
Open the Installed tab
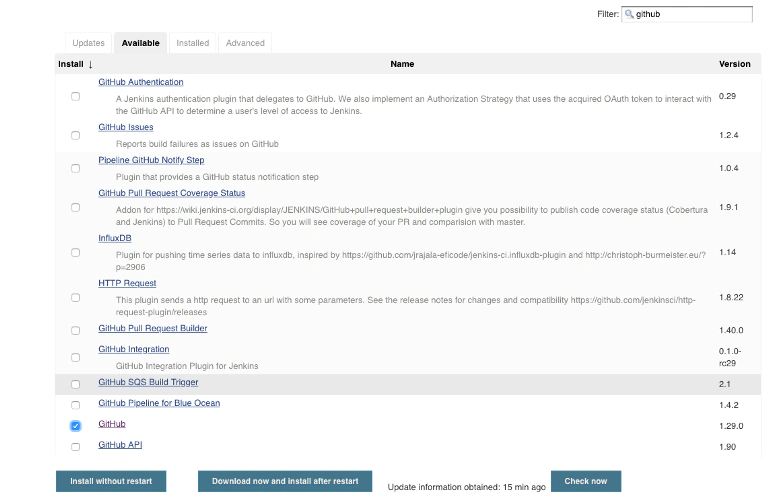[x=192, y=43]
